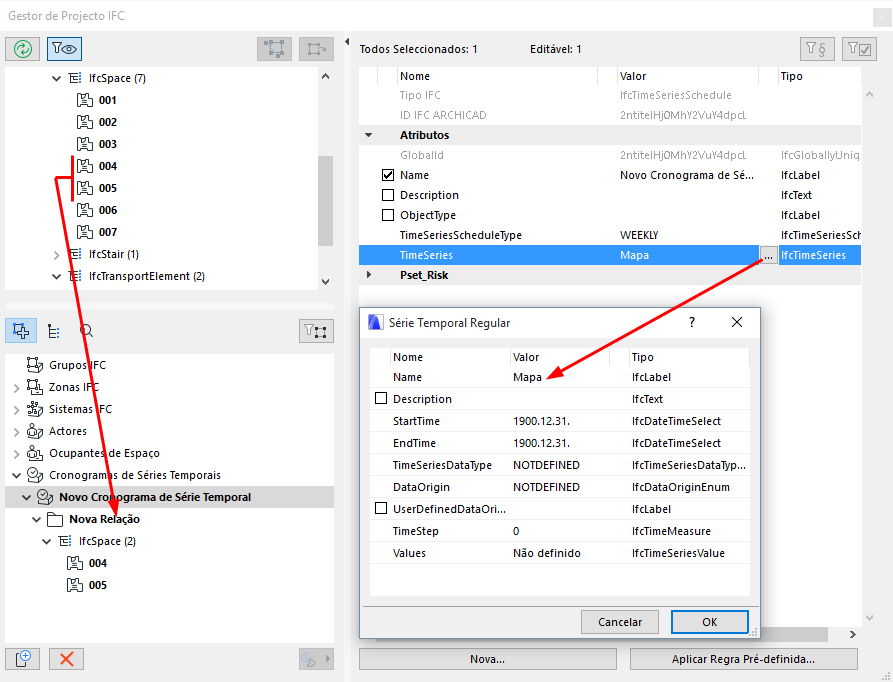The height and width of the screenshot is (682, 893).
Task: Click Aplicar Regra Pré-definida... button
Action: click(x=743, y=659)
